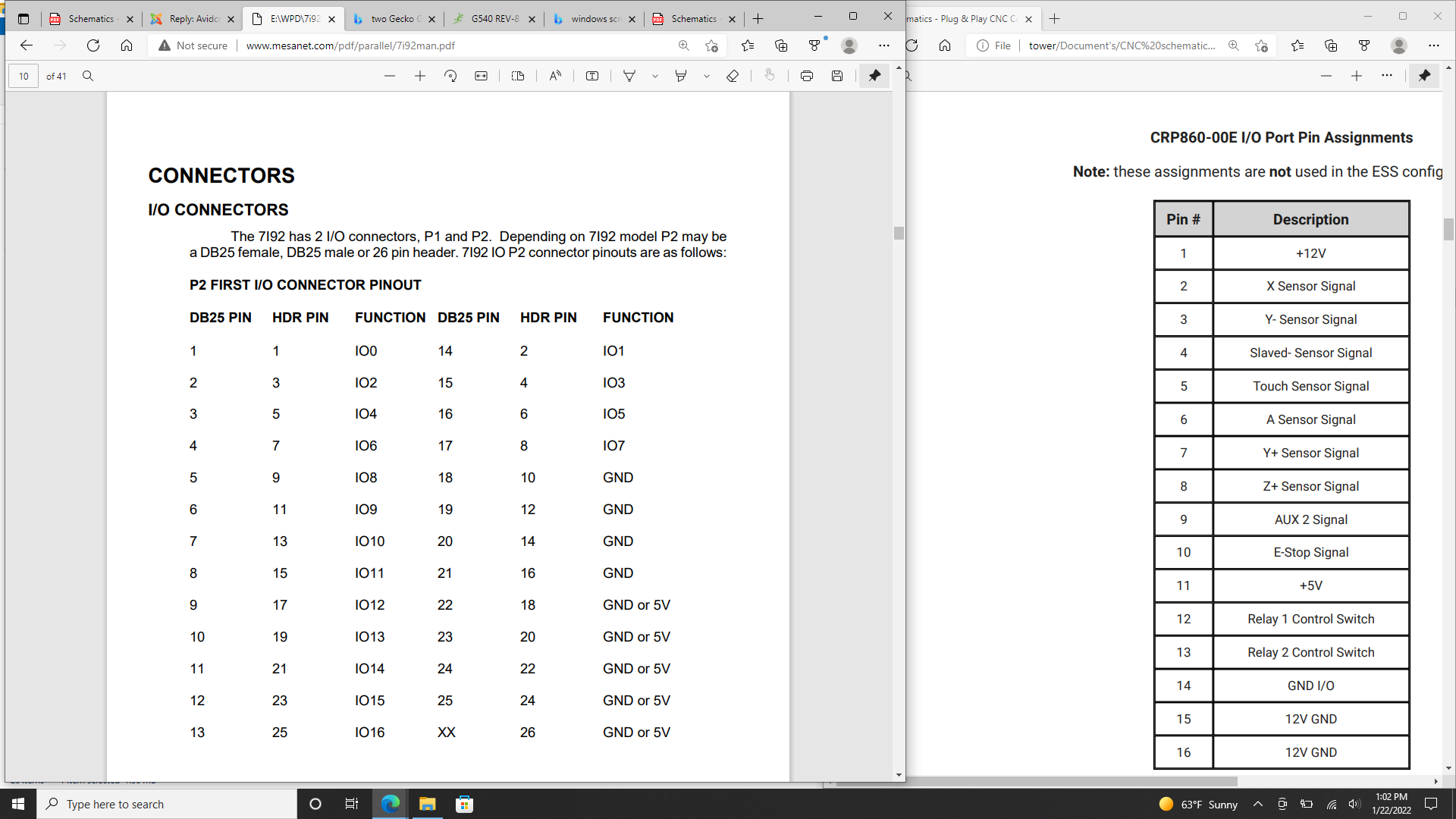Unpin the PDF toolbar in the Mesanet window
This screenshot has width=1456, height=819.
coord(874,76)
